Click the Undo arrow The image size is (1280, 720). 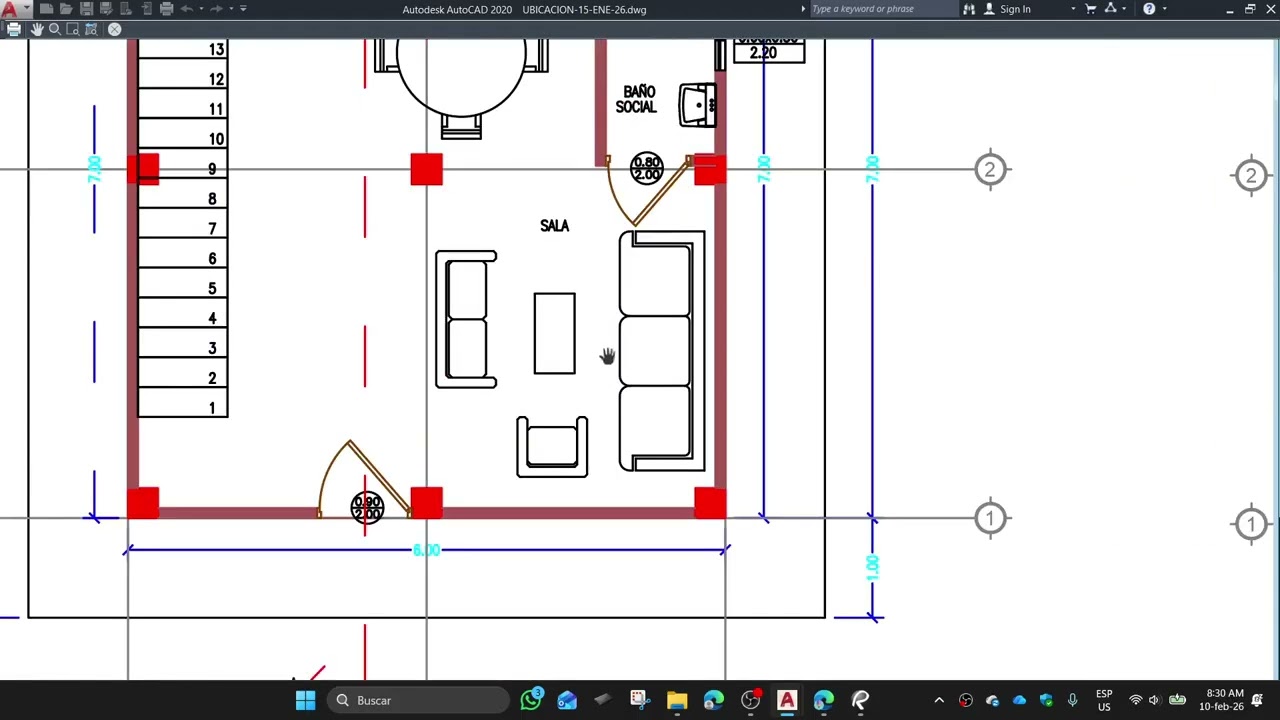point(186,9)
